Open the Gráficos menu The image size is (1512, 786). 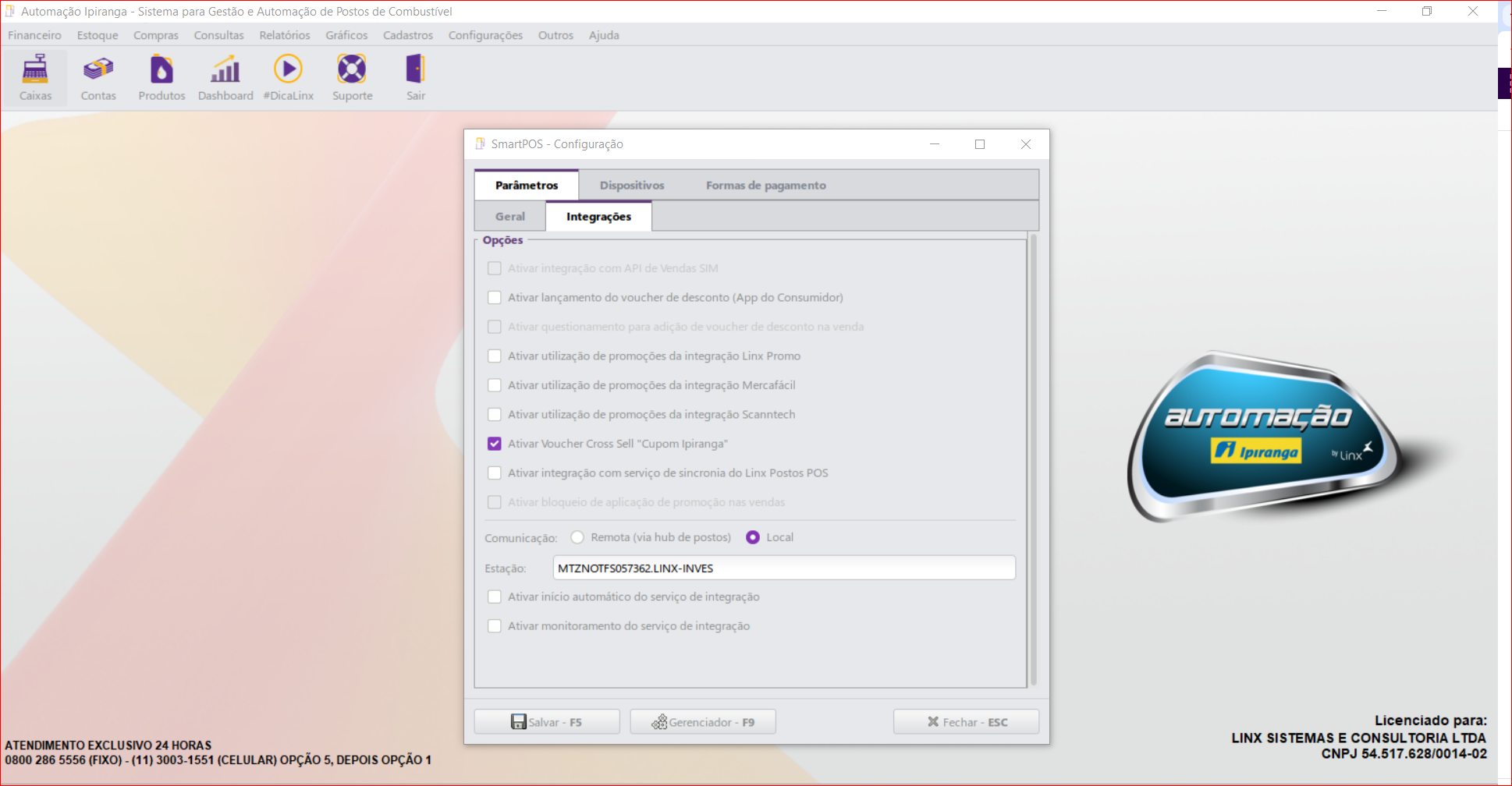coord(346,35)
